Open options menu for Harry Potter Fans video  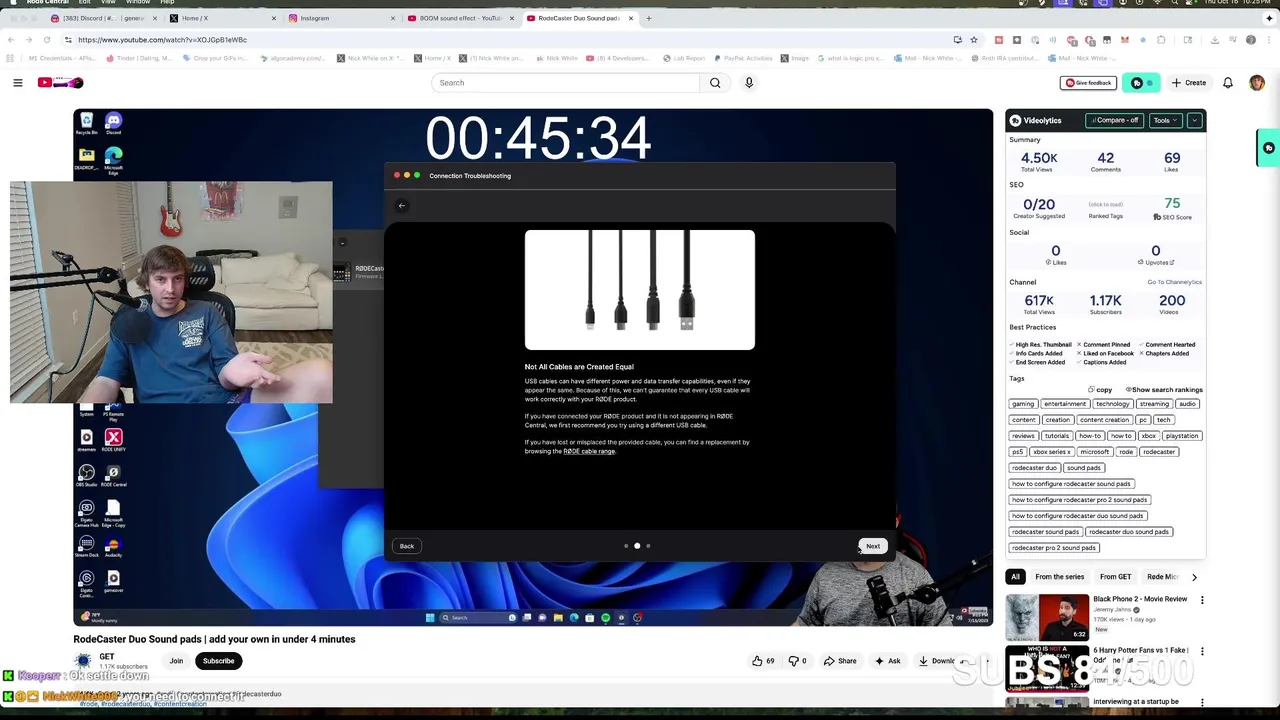1202,651
